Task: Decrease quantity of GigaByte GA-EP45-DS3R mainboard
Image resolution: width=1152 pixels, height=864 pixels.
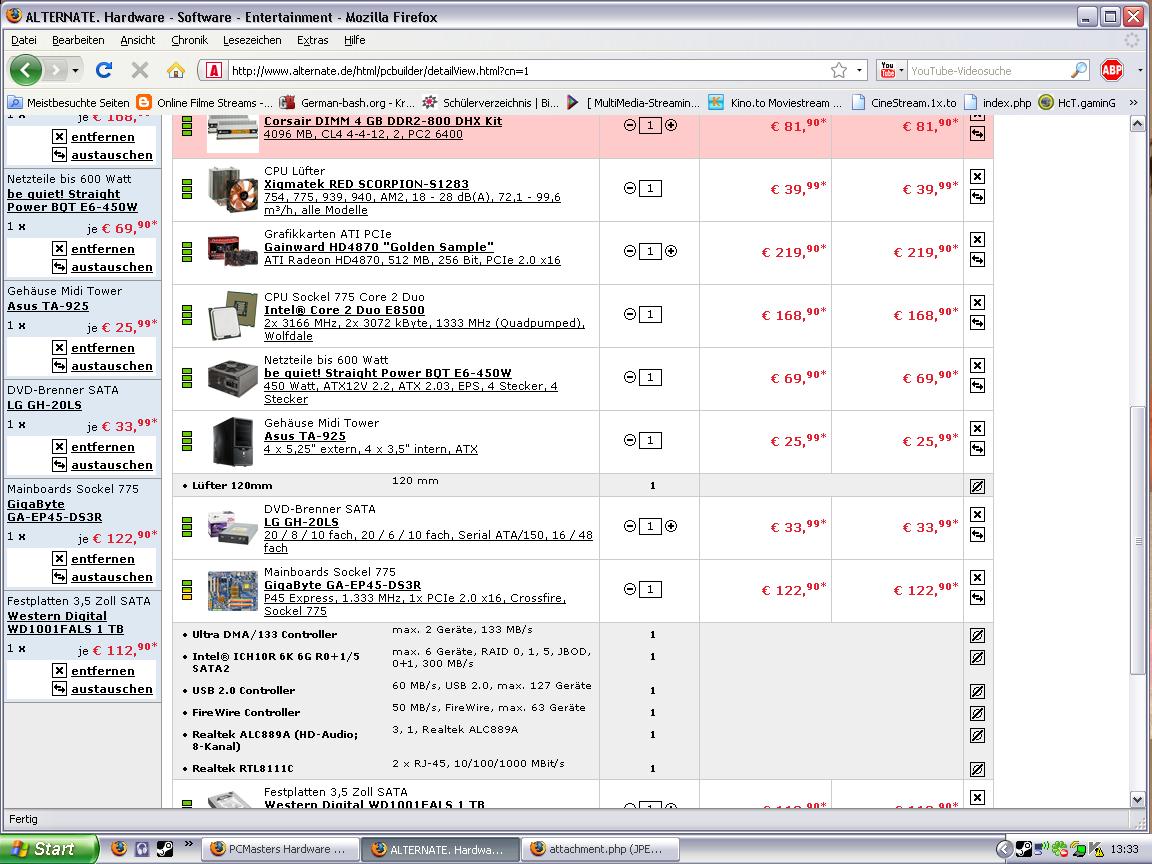Action: pos(630,589)
